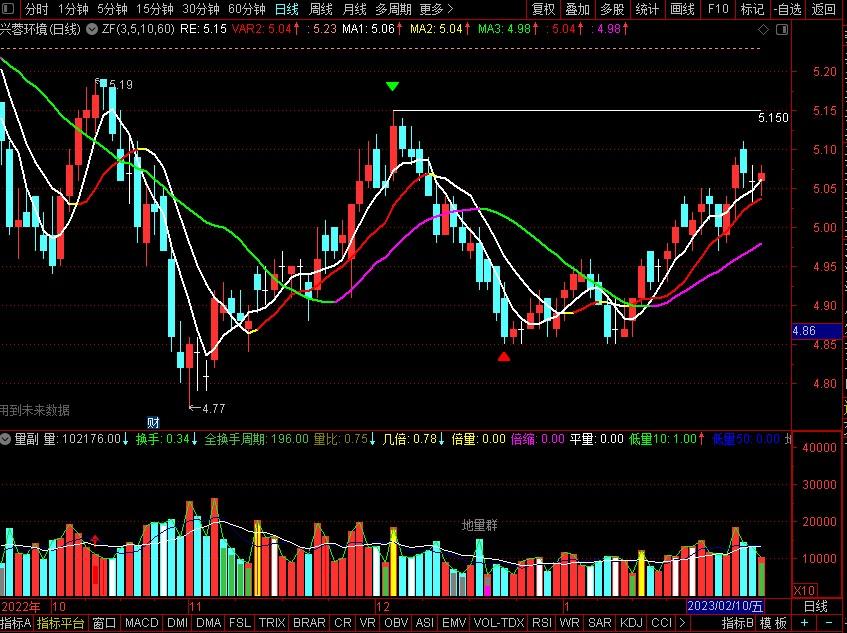Click the 2023/02/10/五 date box
Viewport: 847px width, 633px height.
[725, 606]
